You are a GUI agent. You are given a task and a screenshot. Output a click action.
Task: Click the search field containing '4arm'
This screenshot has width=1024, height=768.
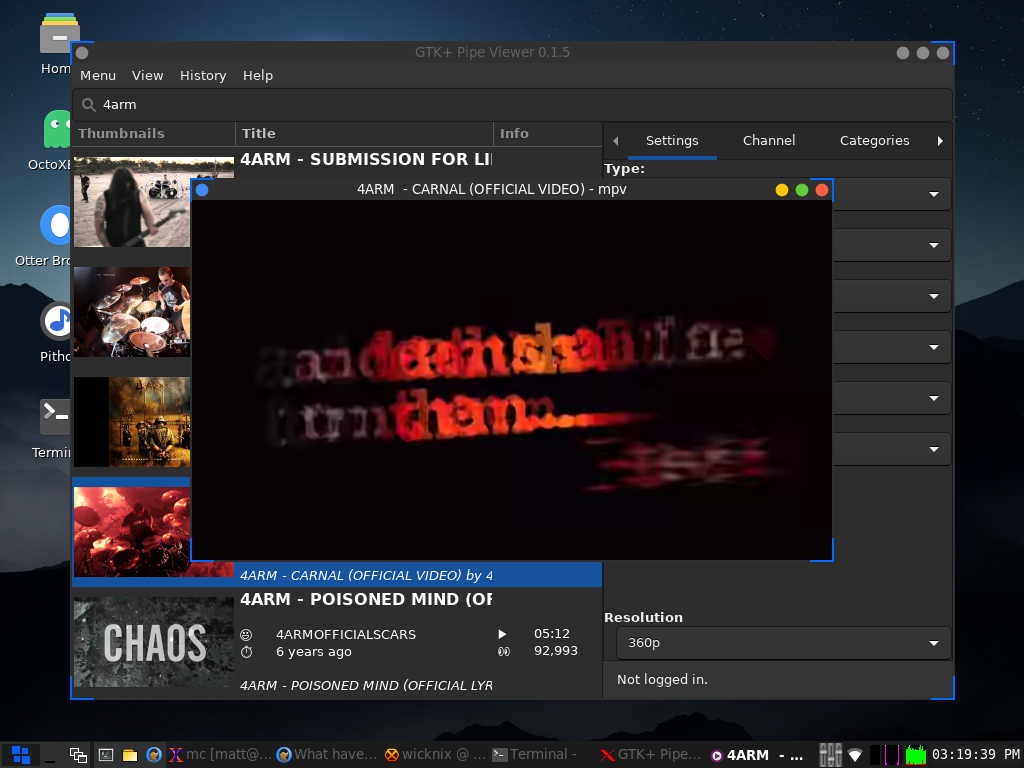point(512,104)
